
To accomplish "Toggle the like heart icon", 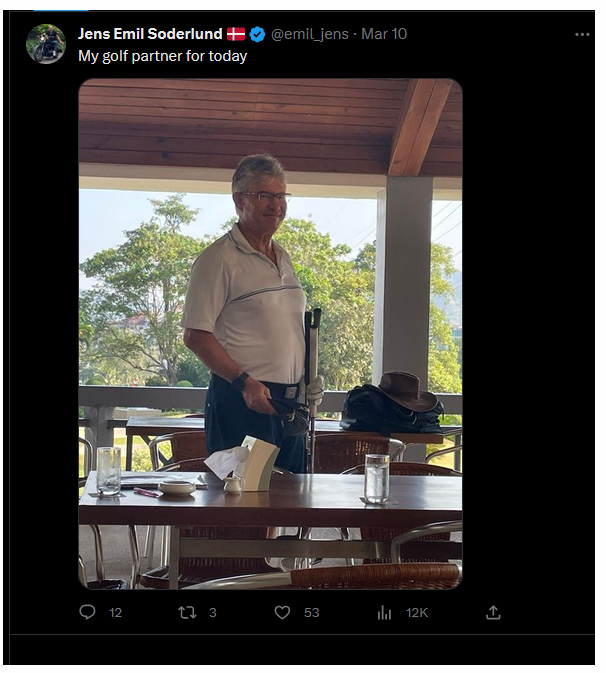I will pos(283,612).
